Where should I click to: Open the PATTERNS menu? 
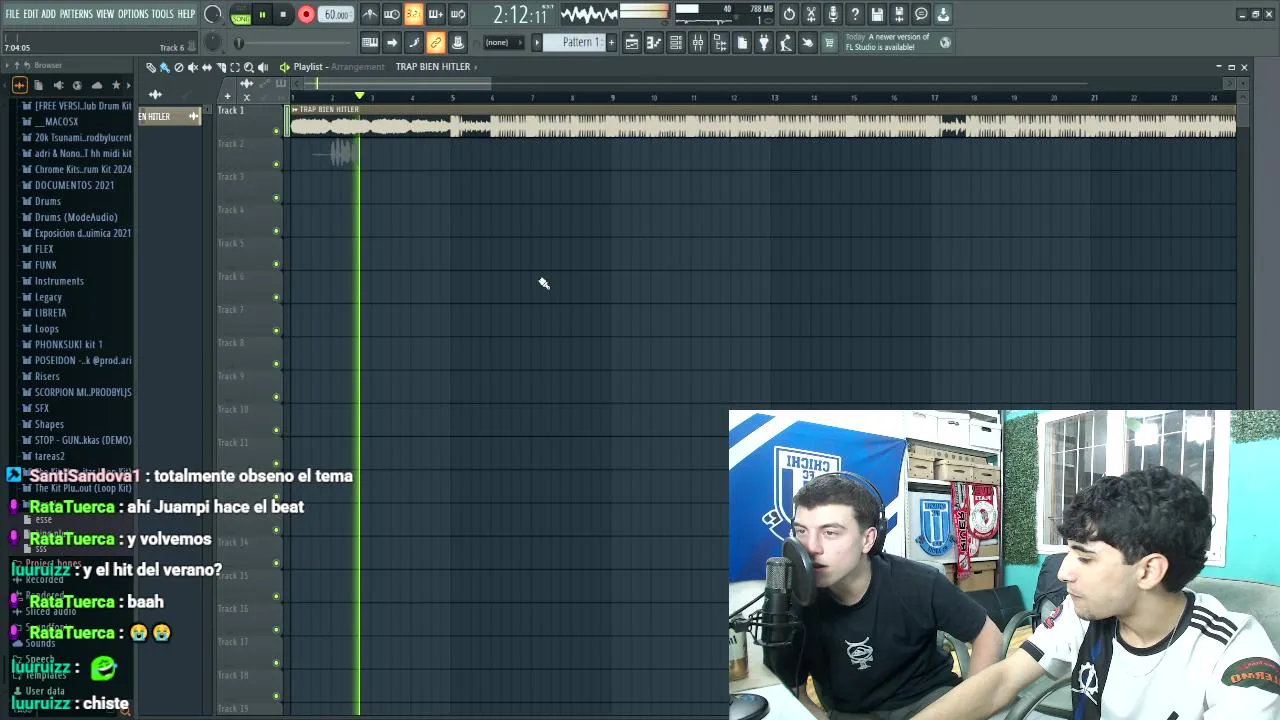(76, 14)
